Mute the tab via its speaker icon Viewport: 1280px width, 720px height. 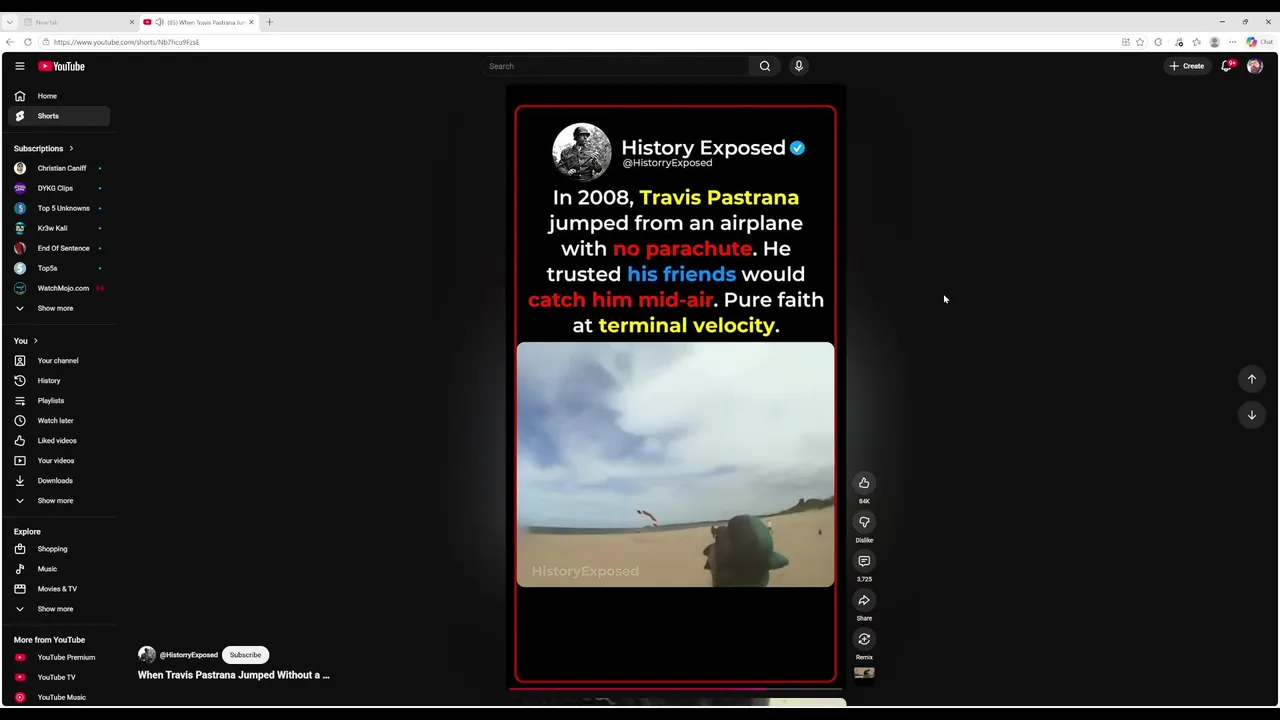[x=159, y=22]
